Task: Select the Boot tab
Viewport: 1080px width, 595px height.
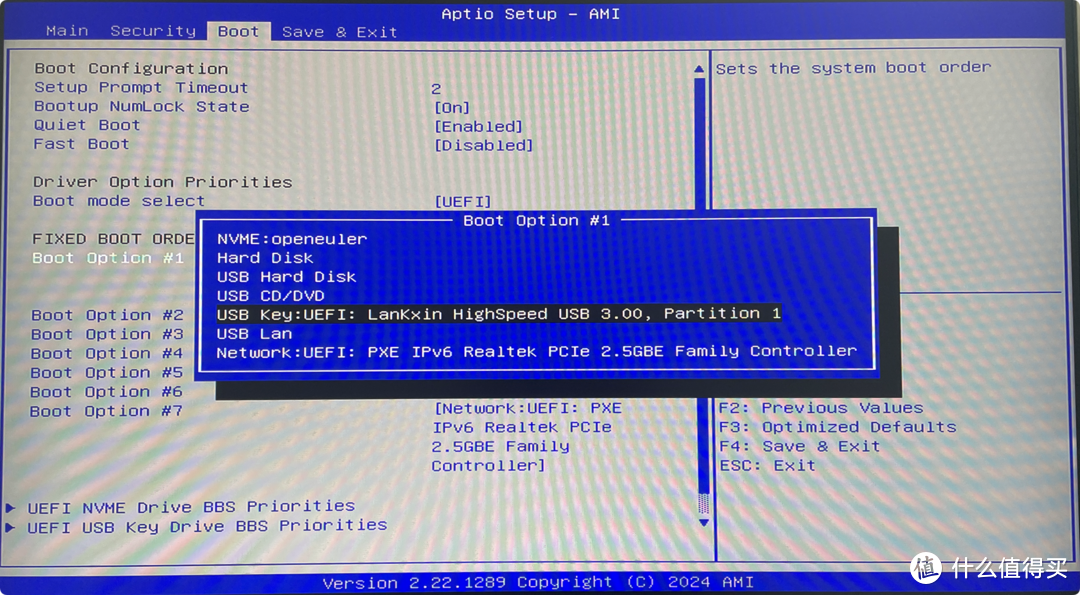Action: click(238, 32)
